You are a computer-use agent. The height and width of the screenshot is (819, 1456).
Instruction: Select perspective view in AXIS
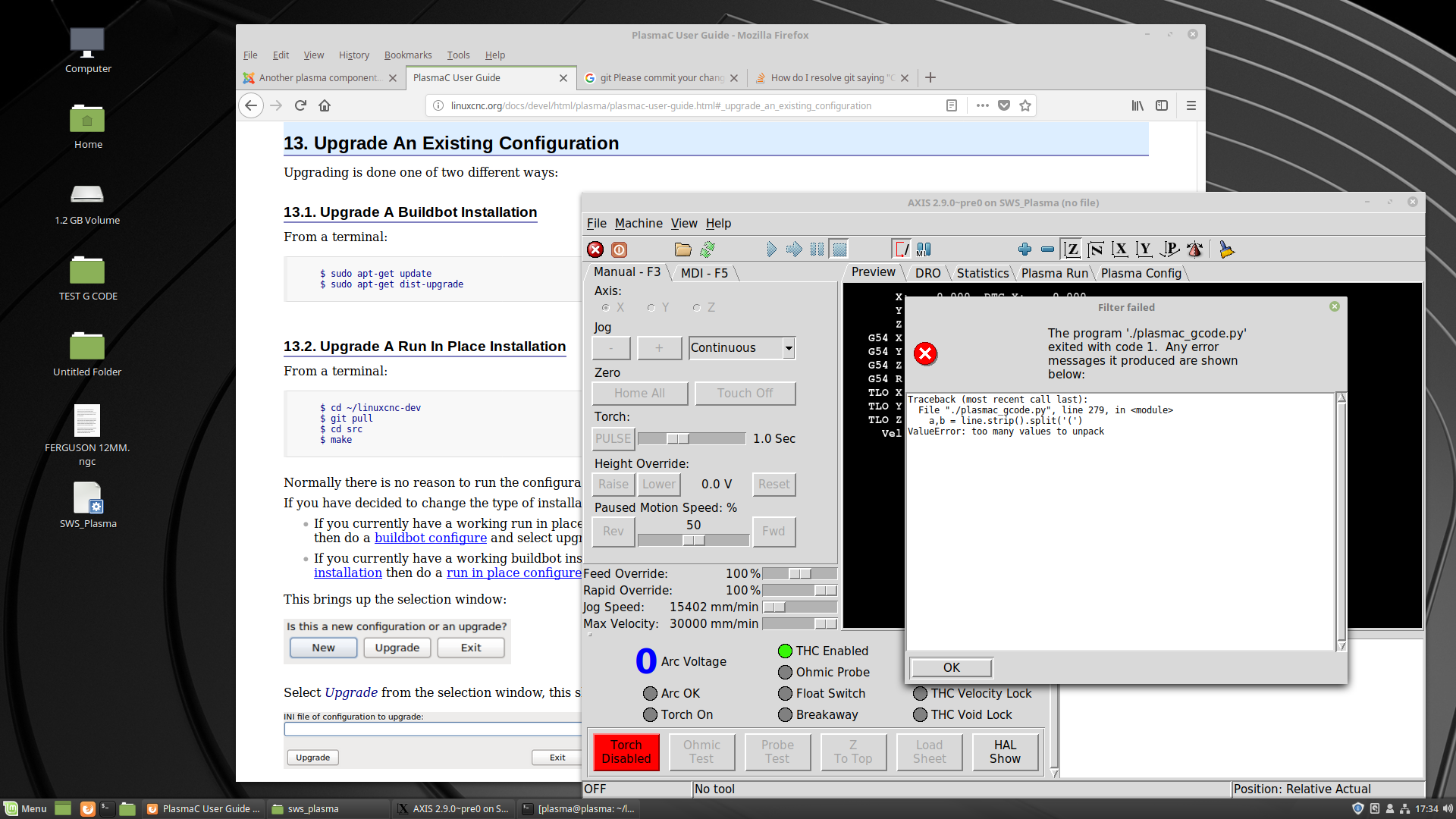[1169, 249]
